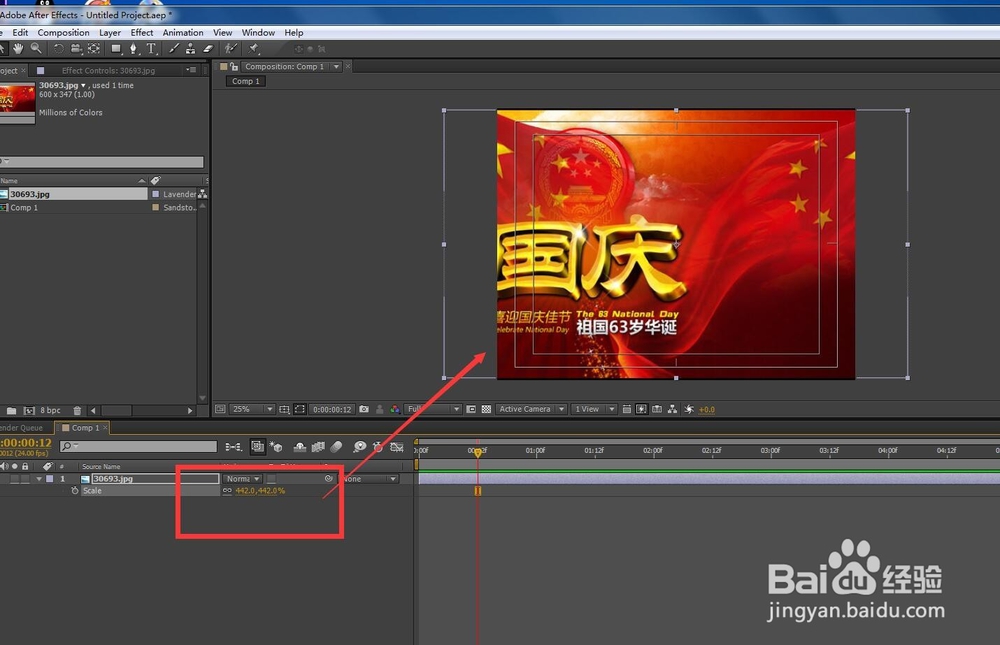The width and height of the screenshot is (1000, 645).
Task: Click the Graph Editor icon in timeline
Action: tap(397, 447)
